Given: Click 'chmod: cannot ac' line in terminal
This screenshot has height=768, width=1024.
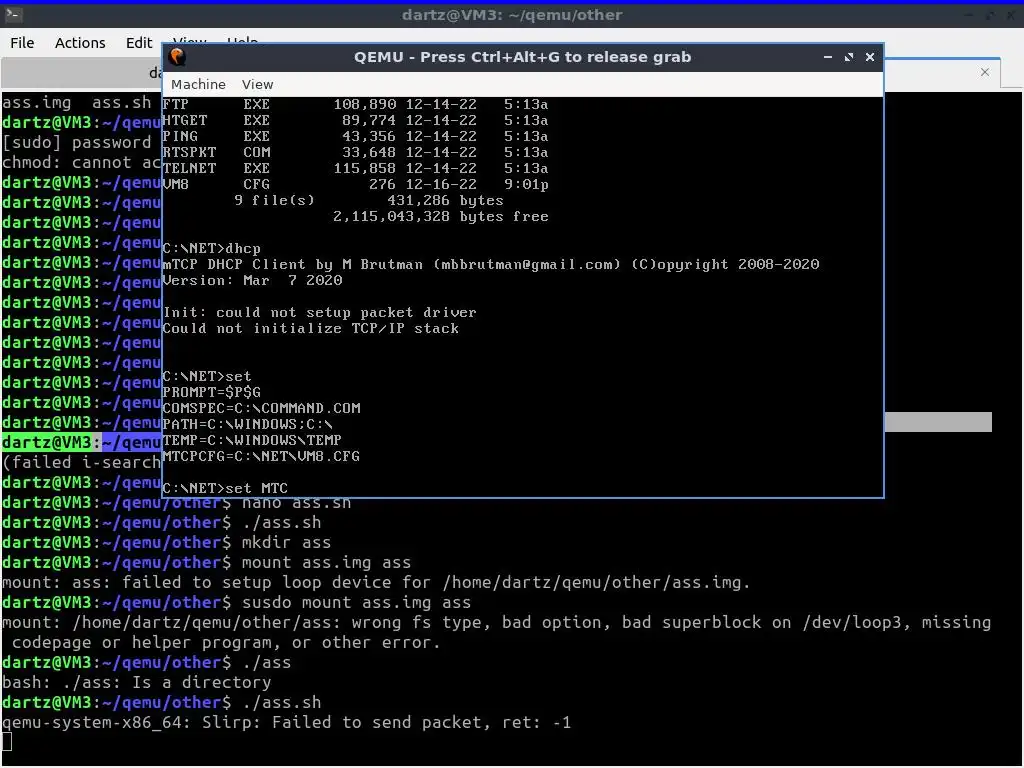Looking at the screenshot, I should pos(82,162).
